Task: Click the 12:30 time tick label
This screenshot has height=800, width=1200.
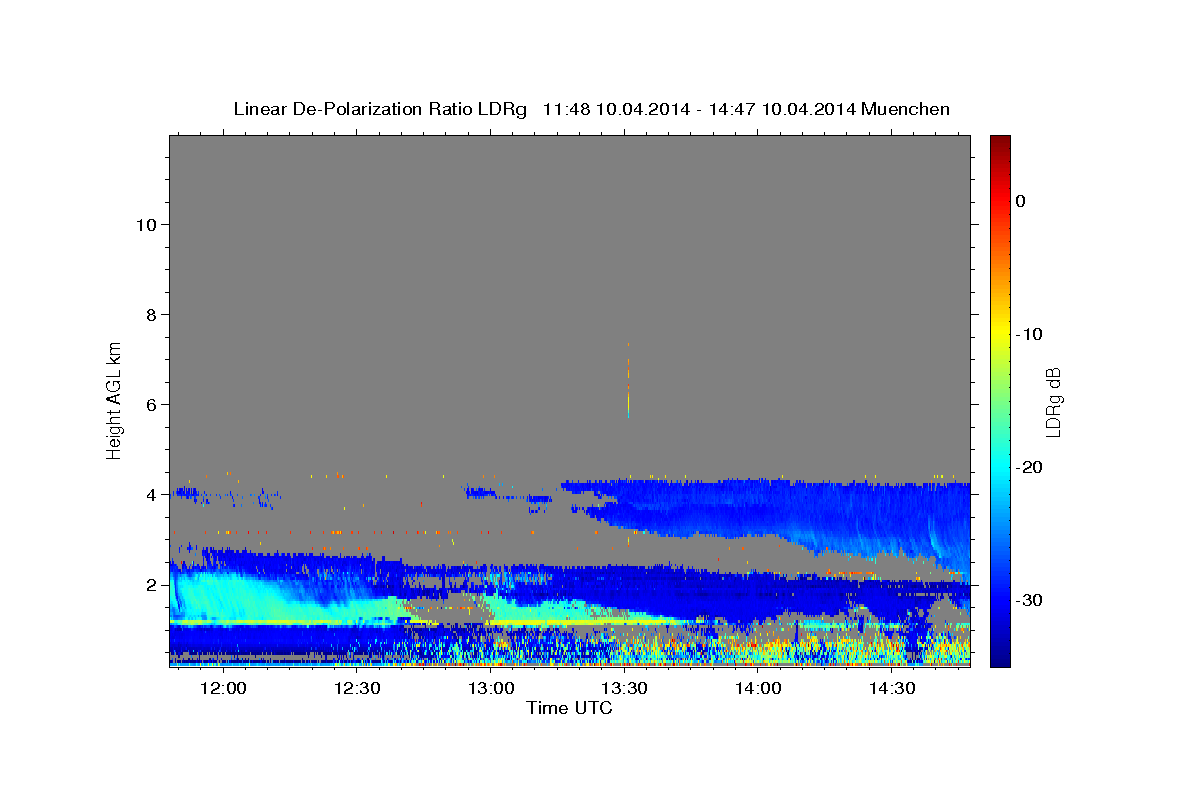Action: pos(357,689)
